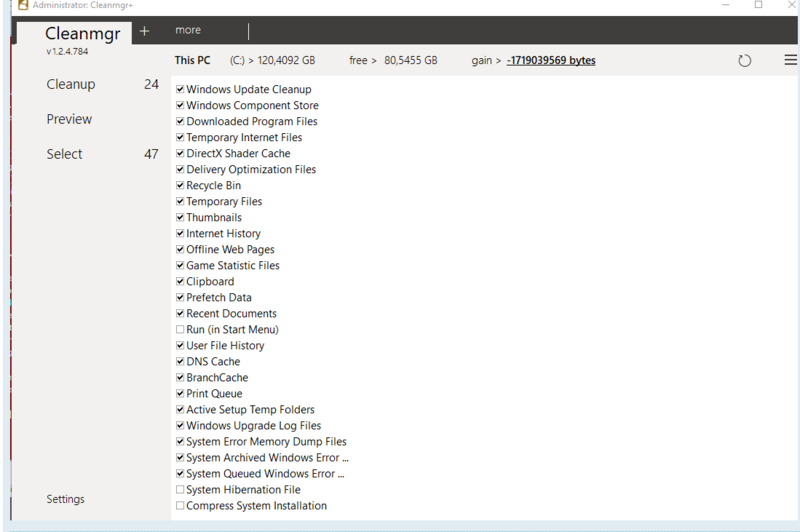Uncheck System Error Memory Dump Files

pyautogui.click(x=180, y=442)
